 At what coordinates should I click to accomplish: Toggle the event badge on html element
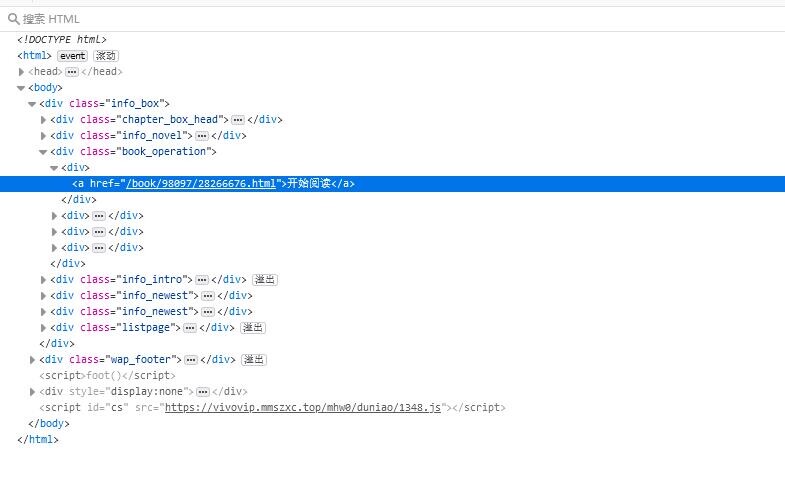(72, 56)
